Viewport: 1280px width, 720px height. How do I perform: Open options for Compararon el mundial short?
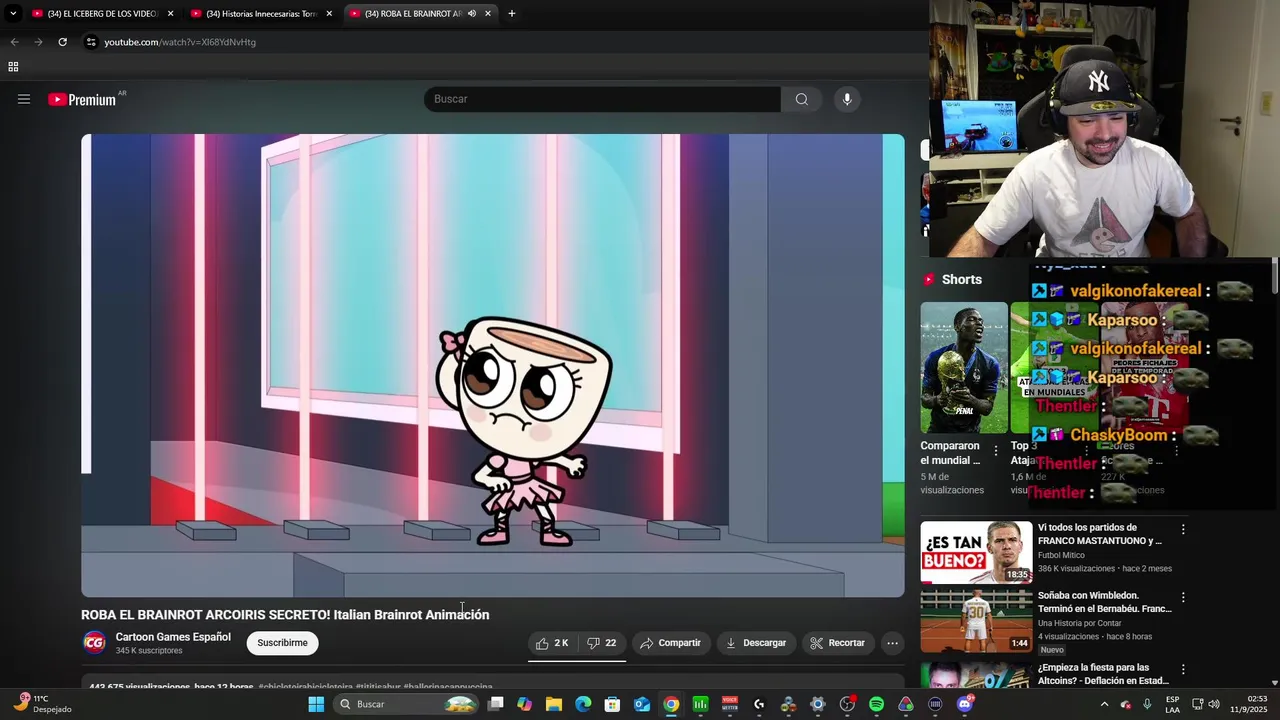pos(995,452)
